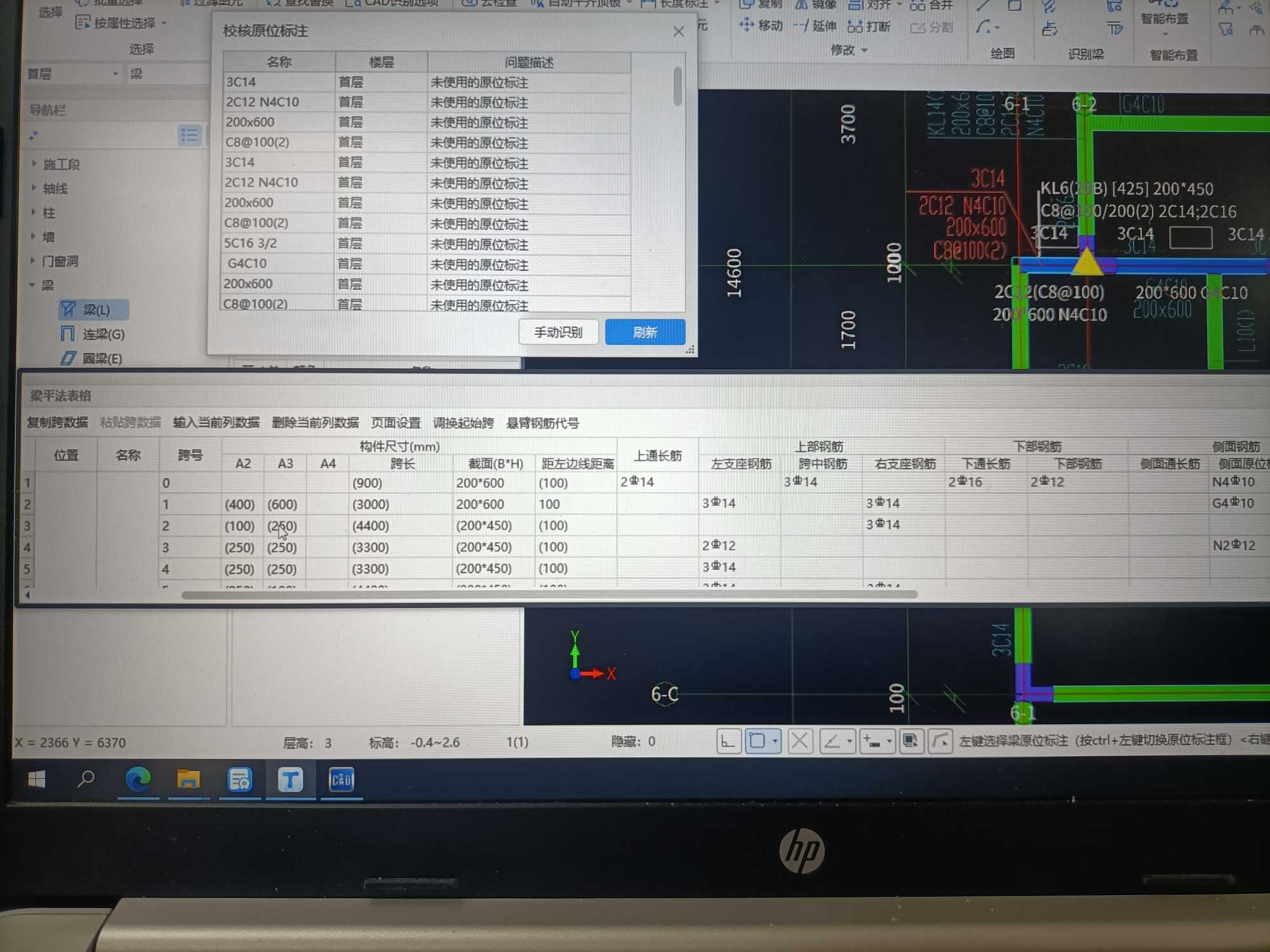
Task: Select the 圈梁(E) ring beam item
Action: click(93, 359)
